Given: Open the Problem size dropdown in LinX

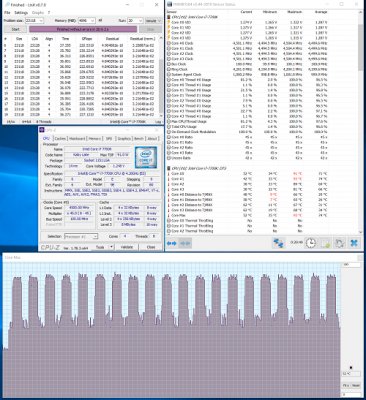Looking at the screenshot, I should (34, 21).
